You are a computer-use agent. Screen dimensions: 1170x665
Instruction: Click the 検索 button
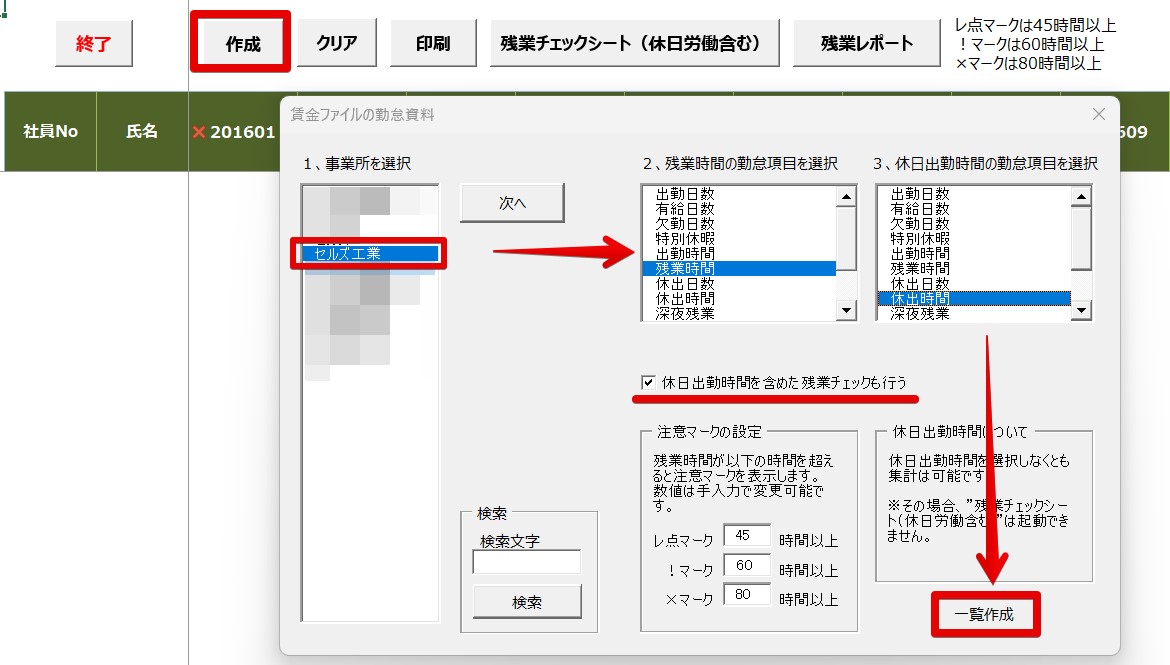[x=527, y=602]
